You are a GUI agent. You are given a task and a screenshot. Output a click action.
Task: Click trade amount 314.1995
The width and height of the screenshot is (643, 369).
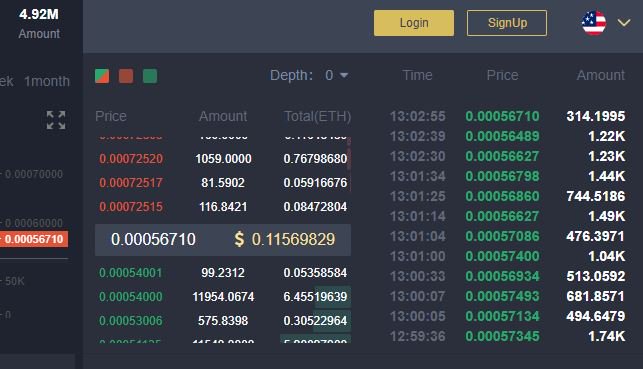[x=596, y=116]
